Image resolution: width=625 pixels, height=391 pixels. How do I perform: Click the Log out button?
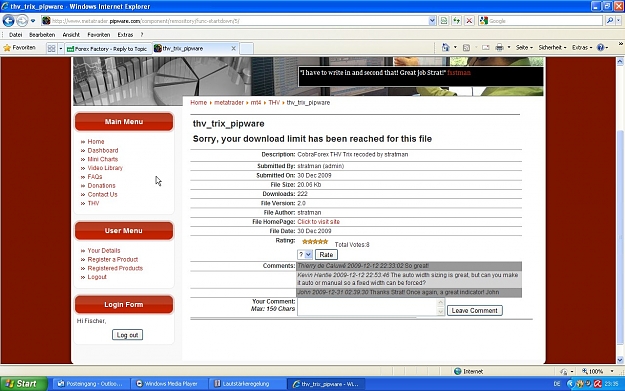point(127,335)
